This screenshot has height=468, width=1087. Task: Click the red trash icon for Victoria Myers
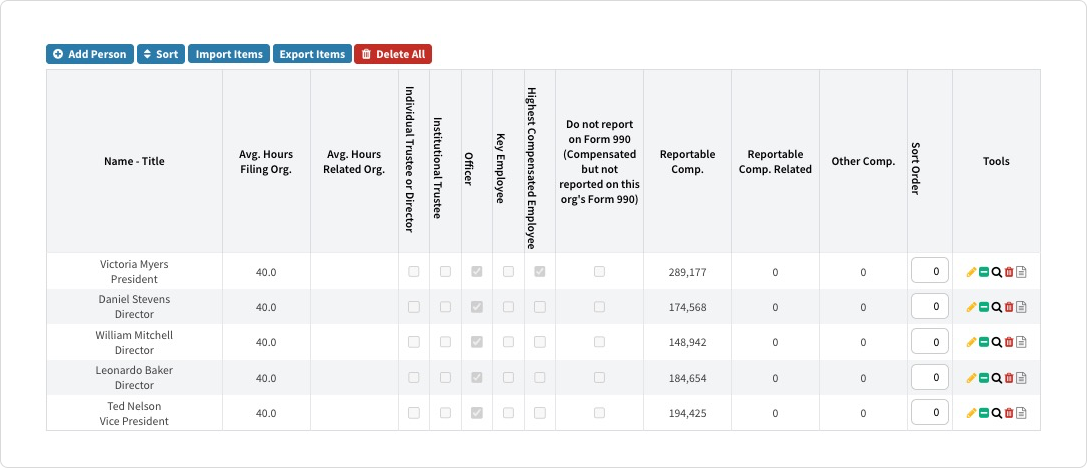point(1009,272)
